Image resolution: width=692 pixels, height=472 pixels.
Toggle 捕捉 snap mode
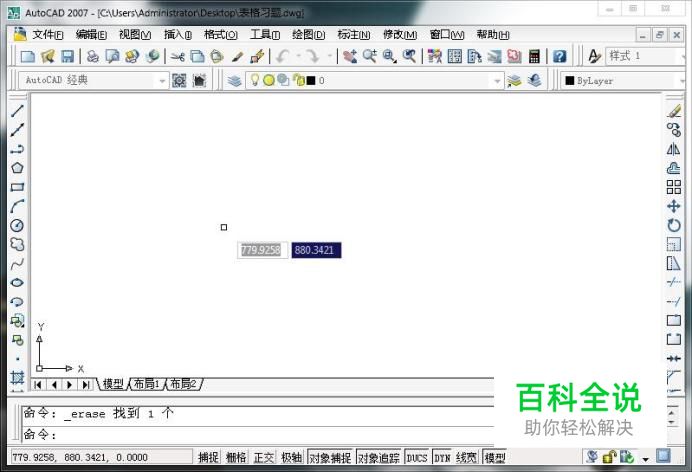[208, 458]
